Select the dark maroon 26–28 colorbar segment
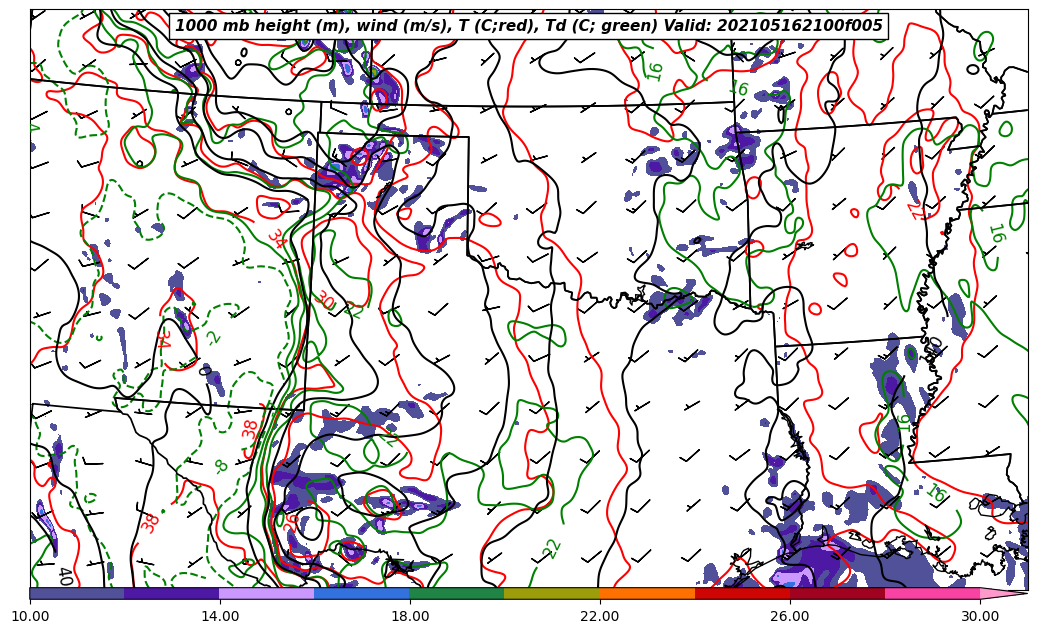The height and width of the screenshot is (633, 1037). (x=837, y=593)
